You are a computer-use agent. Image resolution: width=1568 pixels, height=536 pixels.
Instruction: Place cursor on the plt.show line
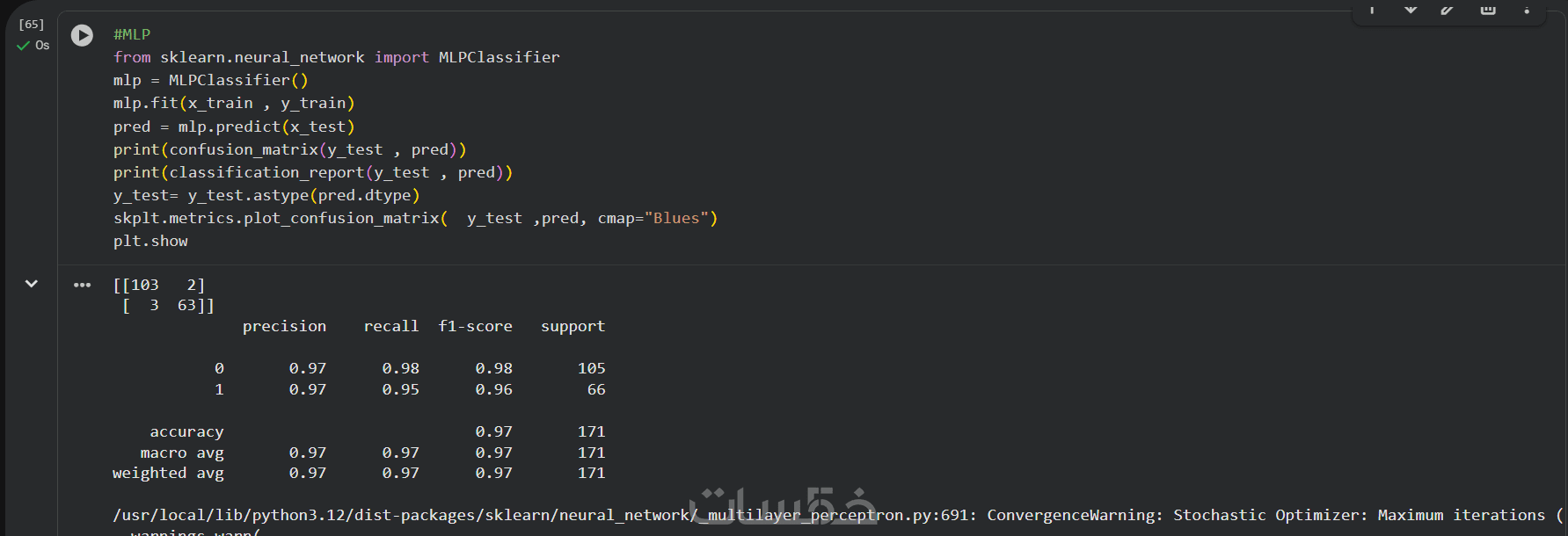pyautogui.click(x=150, y=241)
